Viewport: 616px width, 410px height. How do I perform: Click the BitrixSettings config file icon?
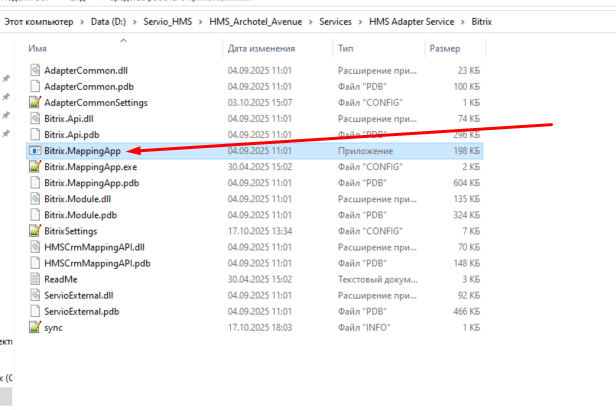pyautogui.click(x=35, y=231)
